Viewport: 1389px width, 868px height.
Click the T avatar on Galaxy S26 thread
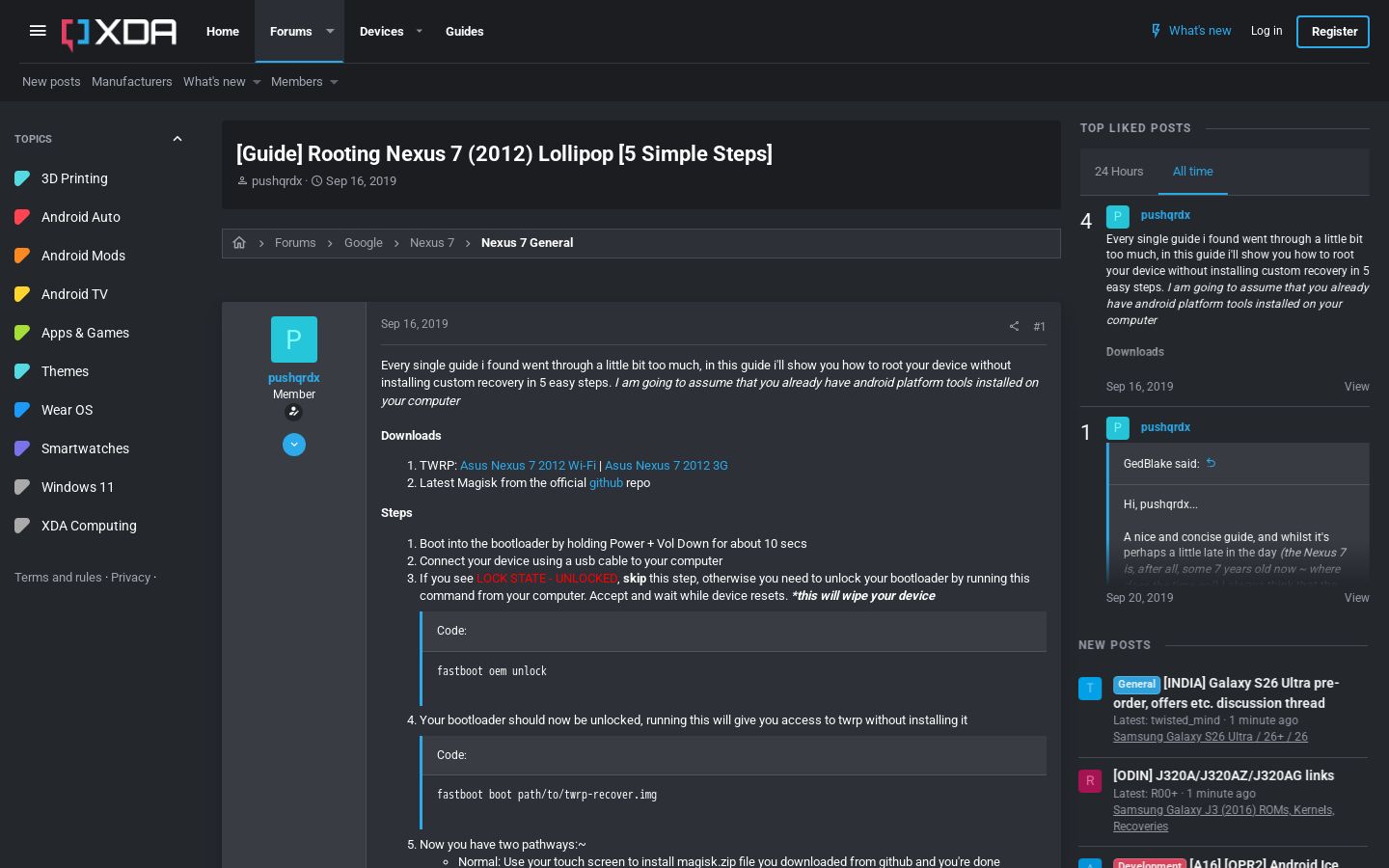pos(1090,689)
